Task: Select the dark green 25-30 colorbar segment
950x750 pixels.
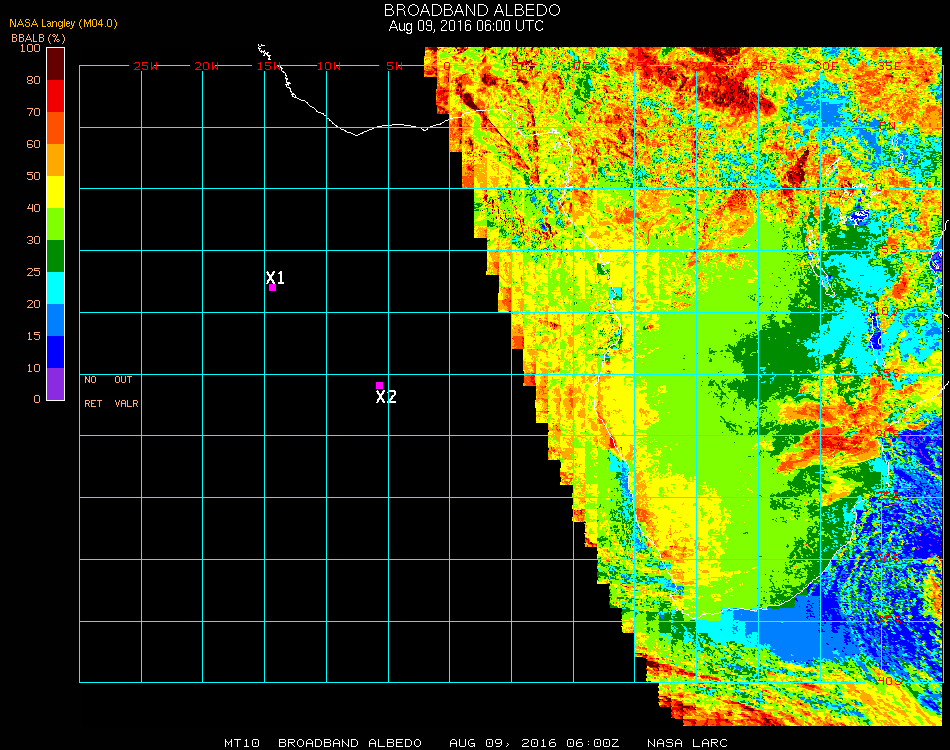Action: pos(56,256)
